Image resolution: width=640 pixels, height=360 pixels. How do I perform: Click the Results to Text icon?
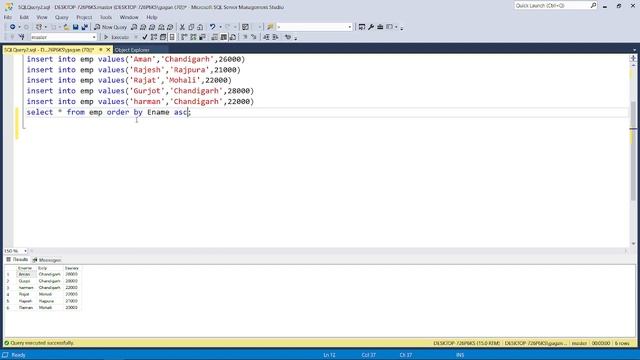(215, 37)
